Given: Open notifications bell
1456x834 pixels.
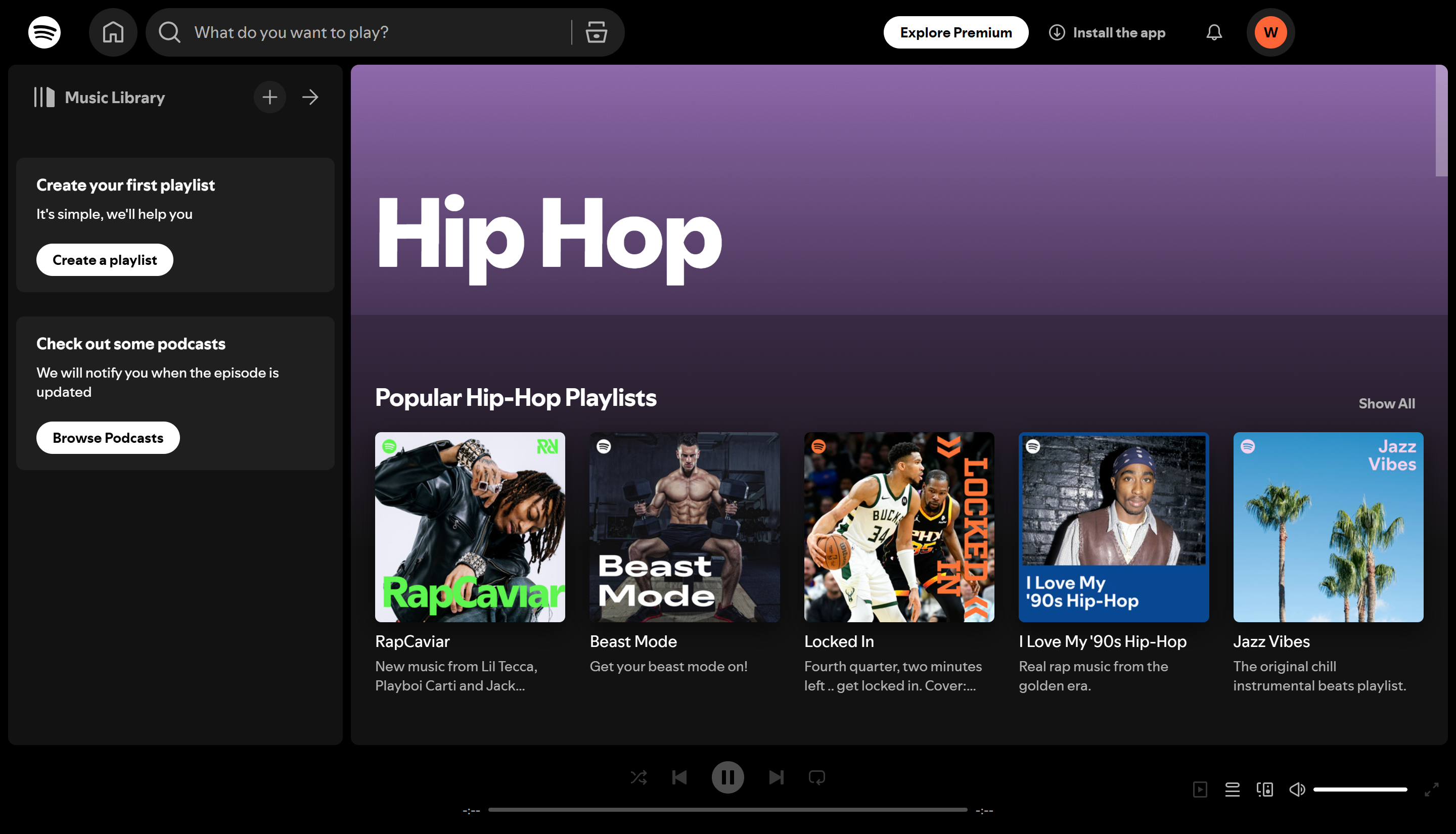Looking at the screenshot, I should pos(1214,32).
